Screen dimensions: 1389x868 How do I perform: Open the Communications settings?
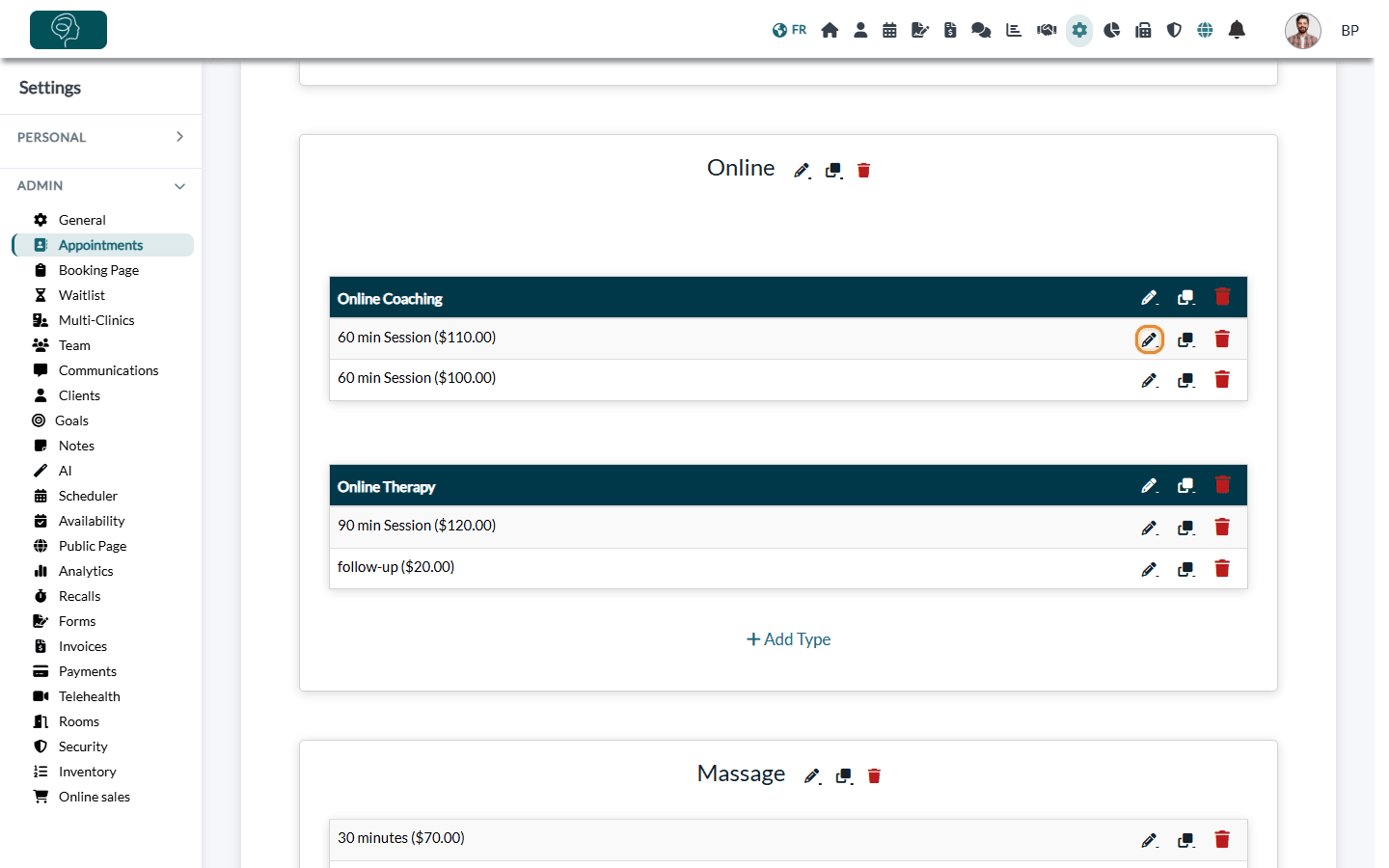pos(108,370)
